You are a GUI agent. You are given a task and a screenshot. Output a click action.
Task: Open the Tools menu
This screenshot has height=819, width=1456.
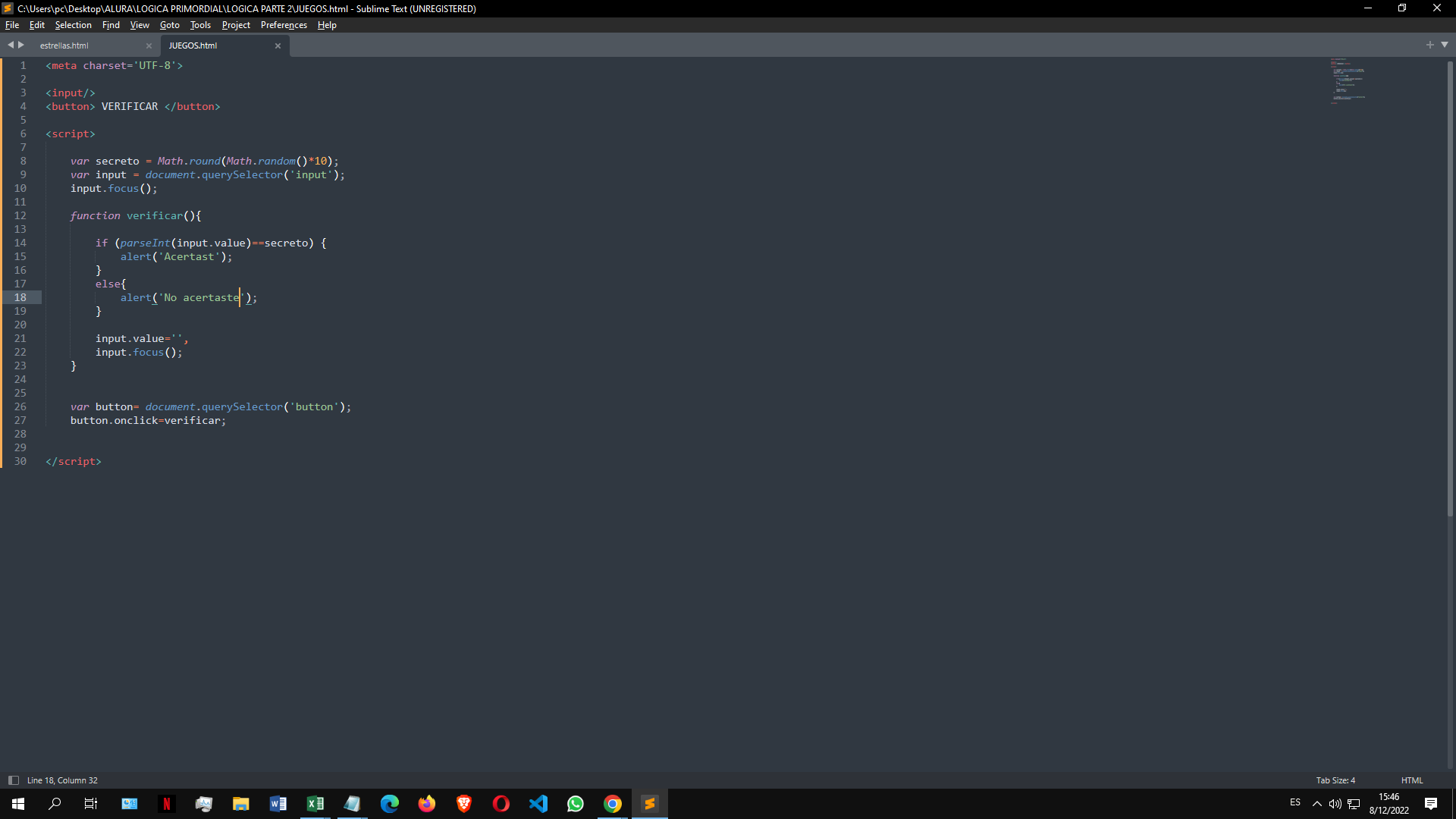(x=200, y=25)
